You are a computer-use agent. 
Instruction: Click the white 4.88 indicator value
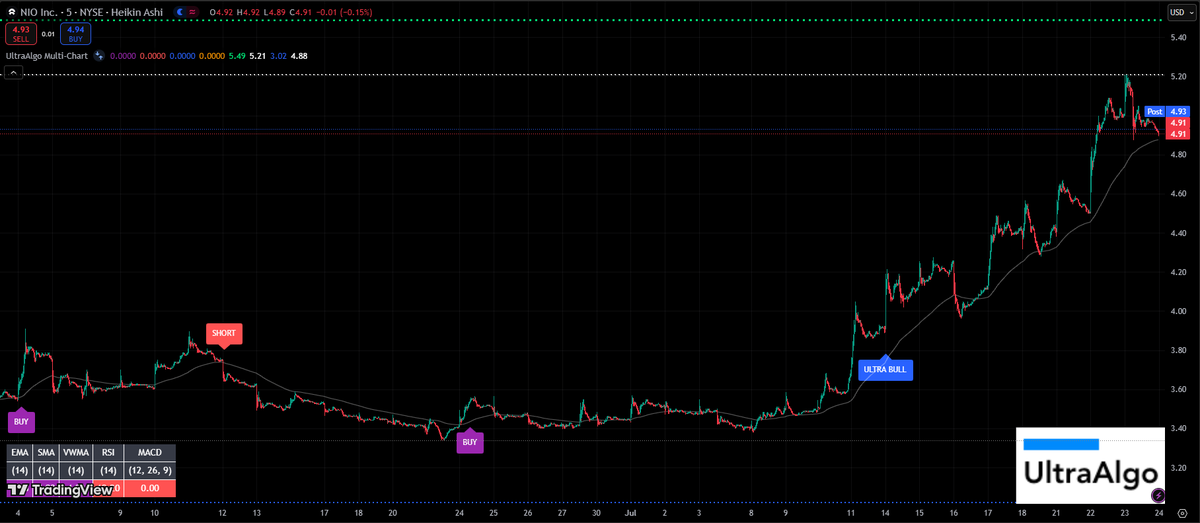[x=299, y=56]
